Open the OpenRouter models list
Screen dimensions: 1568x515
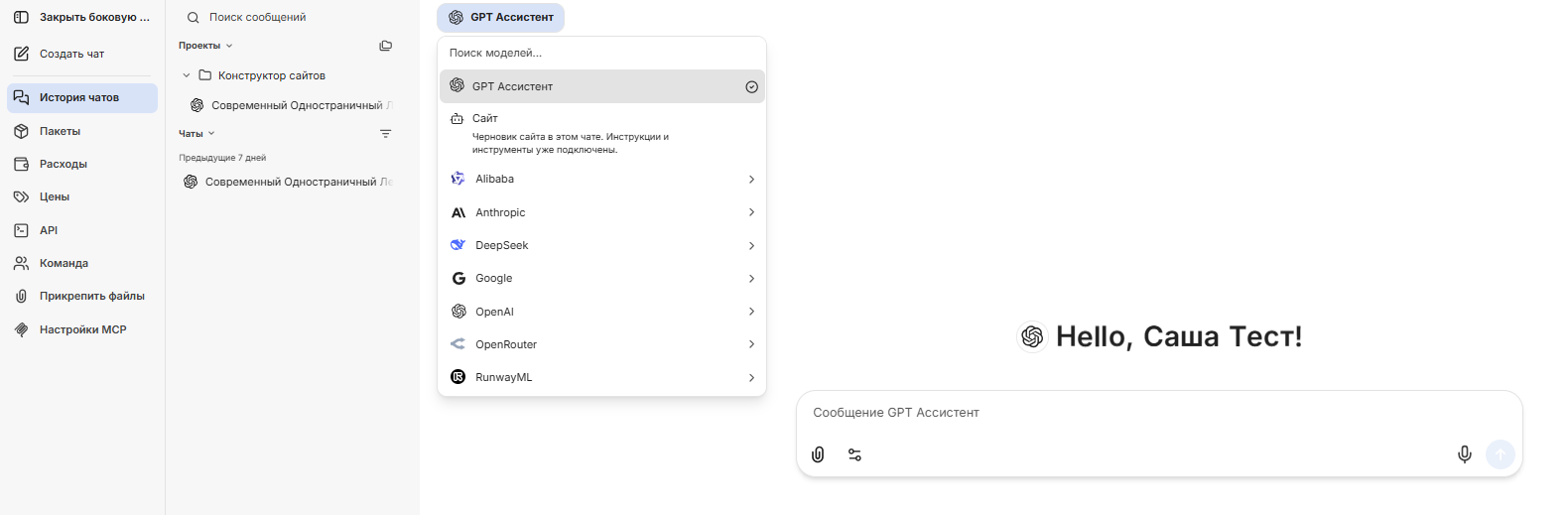click(602, 344)
